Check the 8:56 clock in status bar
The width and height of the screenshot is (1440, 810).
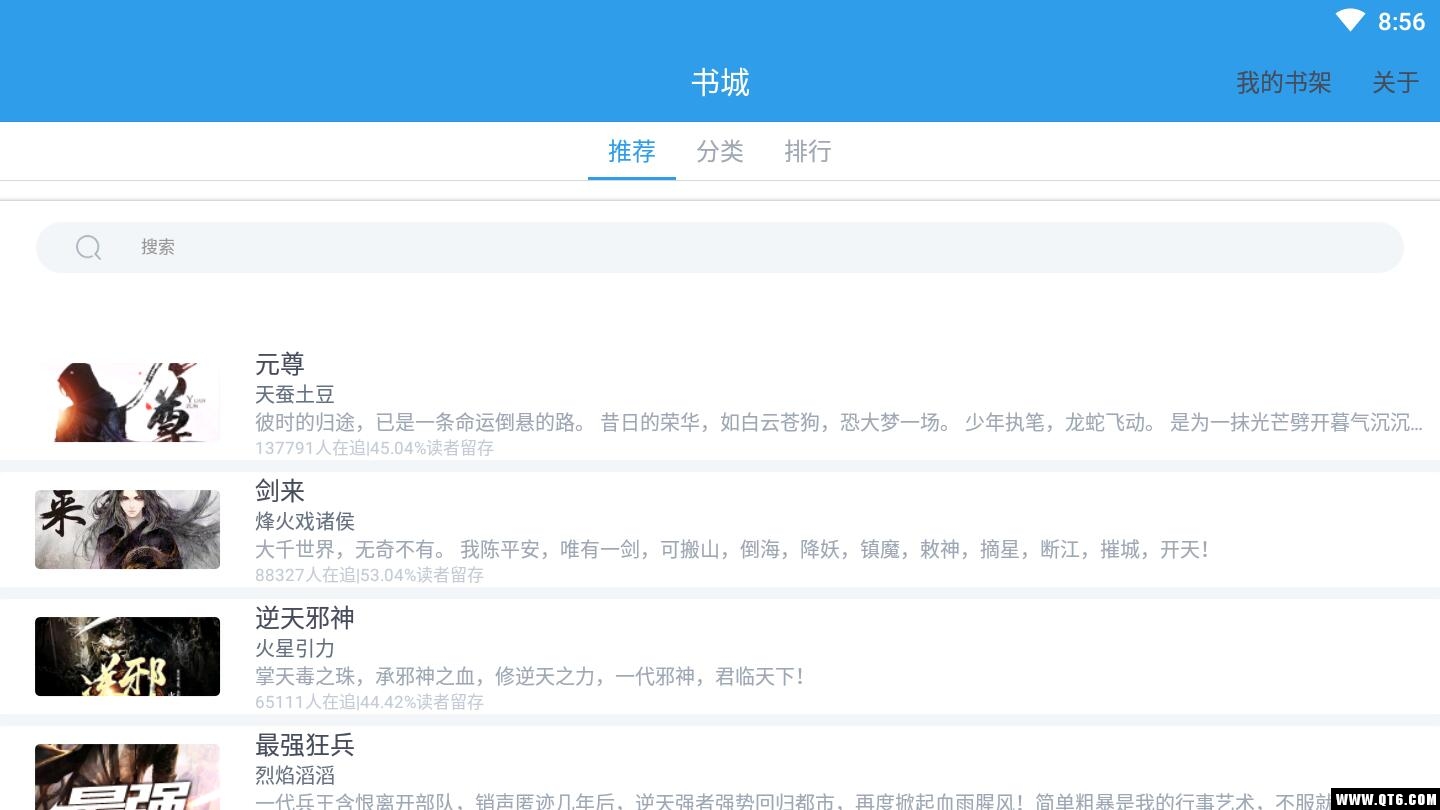click(x=1401, y=22)
